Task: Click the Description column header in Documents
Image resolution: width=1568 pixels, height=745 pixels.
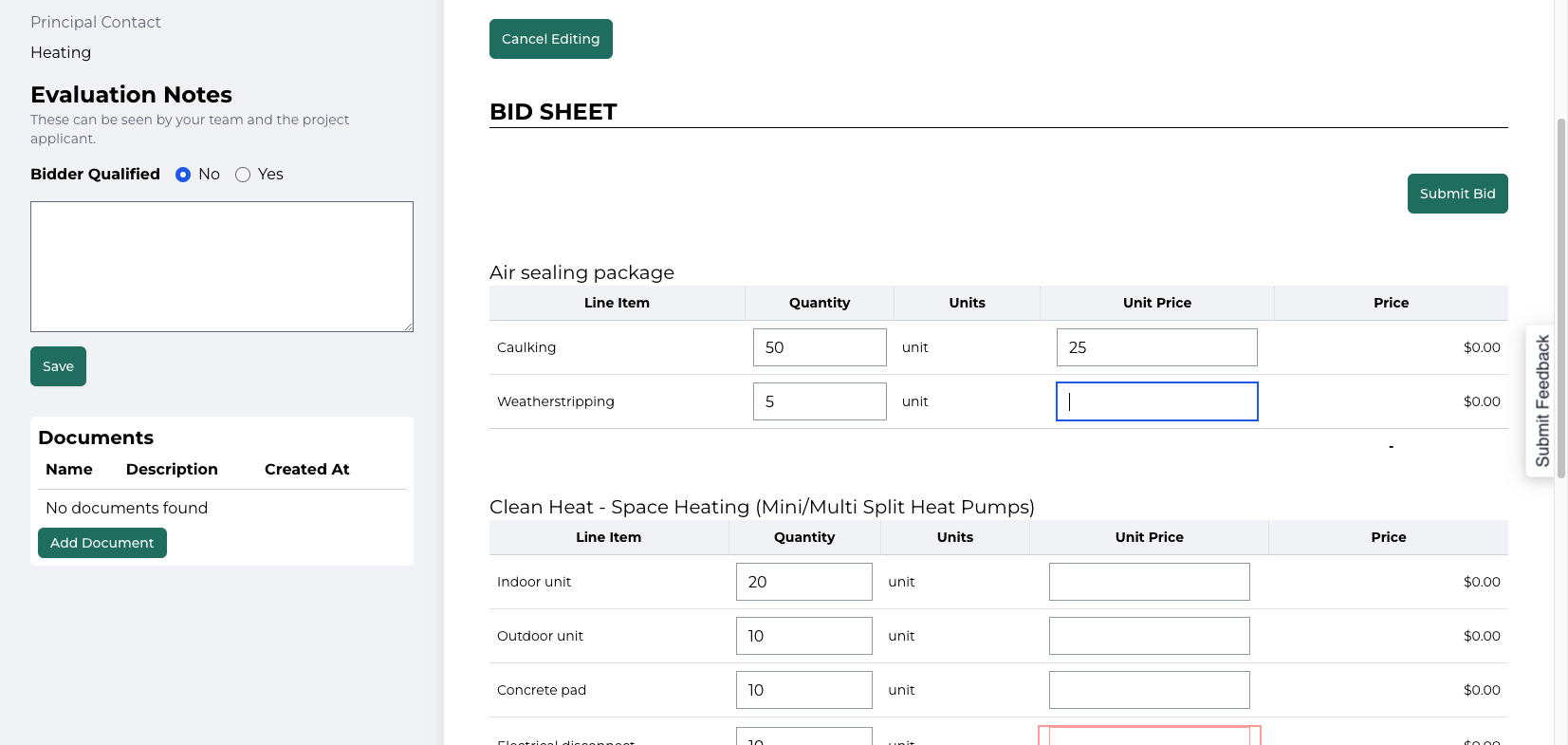Action: [172, 469]
